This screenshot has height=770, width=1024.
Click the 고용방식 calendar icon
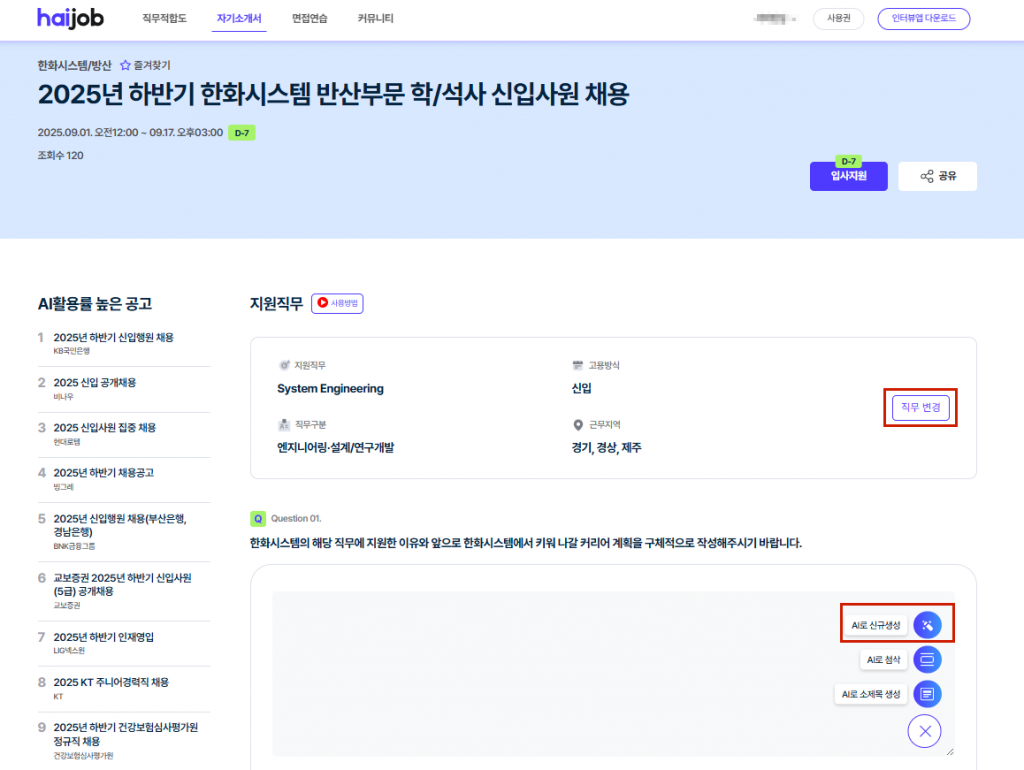pos(577,365)
